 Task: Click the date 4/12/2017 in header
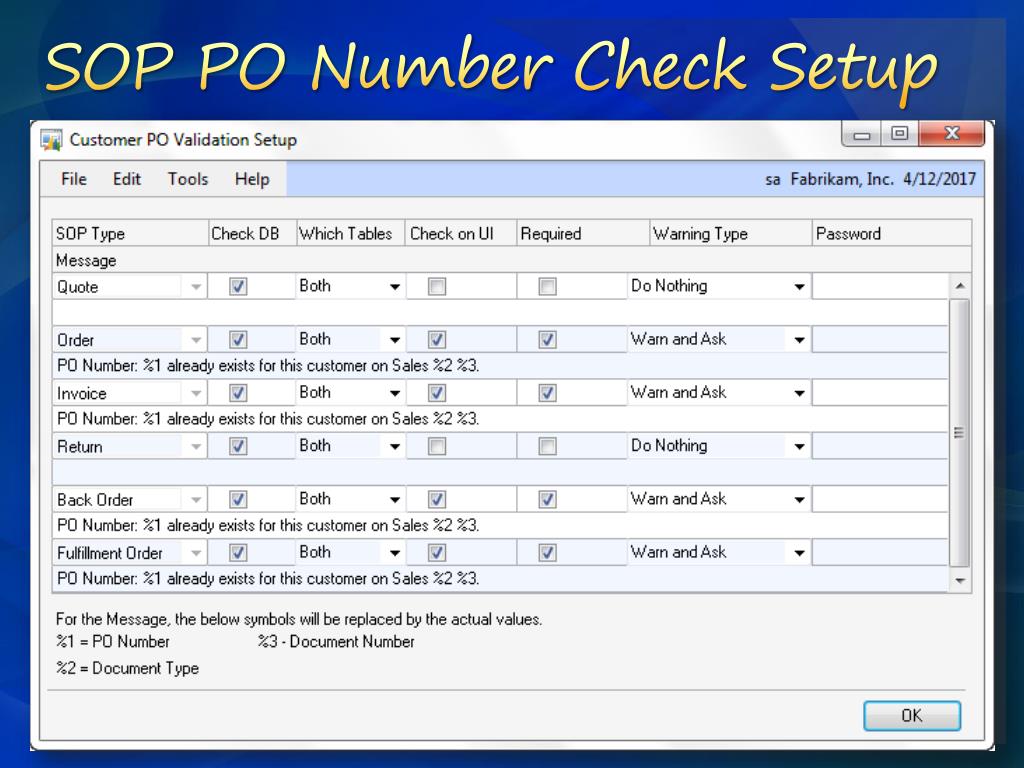[x=939, y=179]
